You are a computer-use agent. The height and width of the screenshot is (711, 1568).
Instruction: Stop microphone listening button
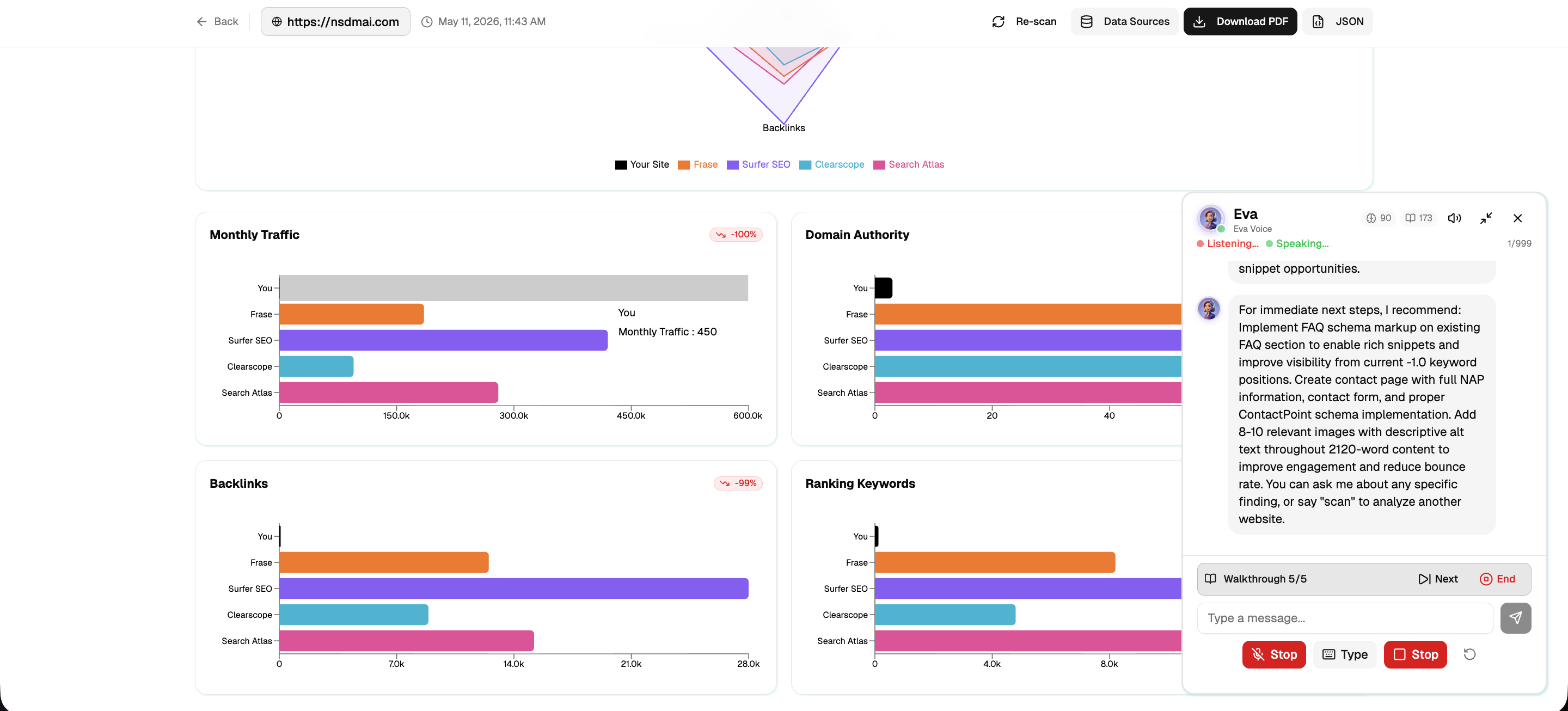pos(1273,654)
